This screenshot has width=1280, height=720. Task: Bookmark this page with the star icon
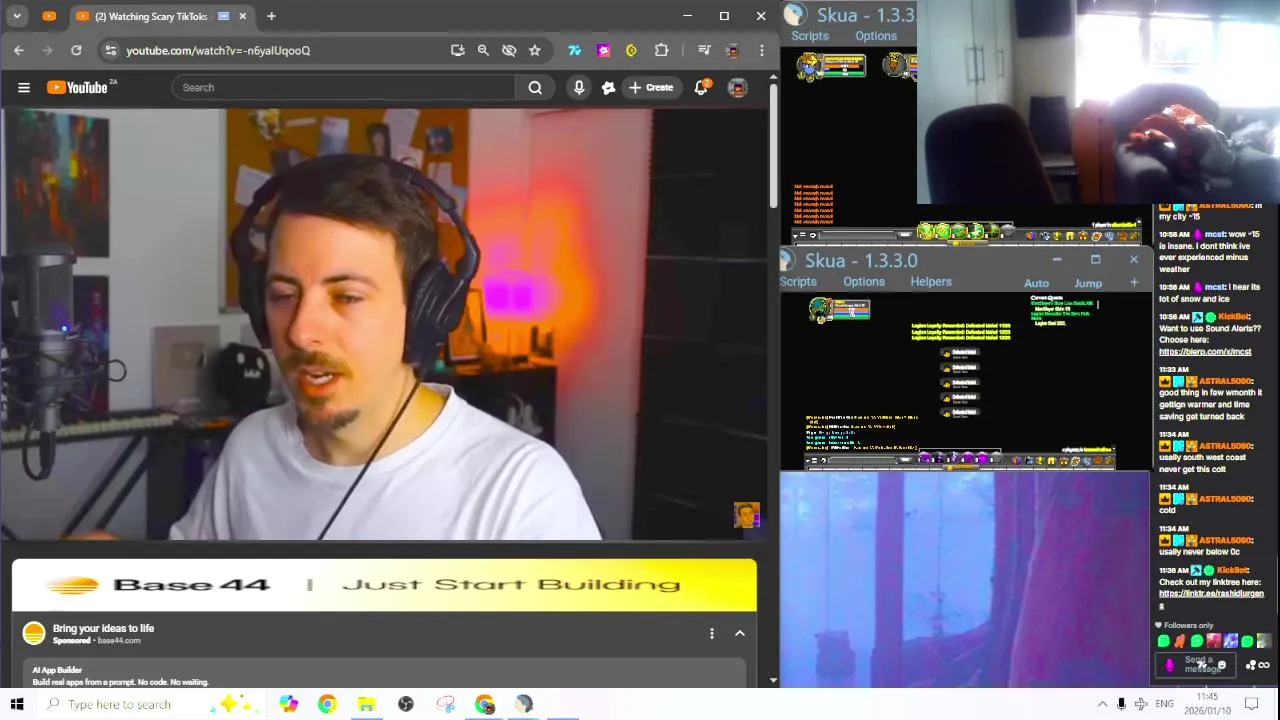click(x=535, y=50)
